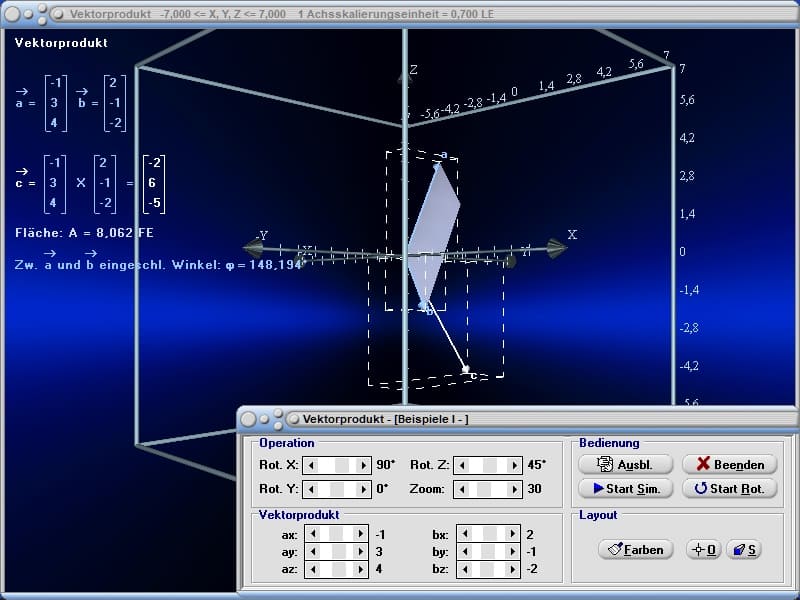This screenshot has height=600, width=800.
Task: Decrease by value with left arrow
Action: pyautogui.click(x=465, y=551)
